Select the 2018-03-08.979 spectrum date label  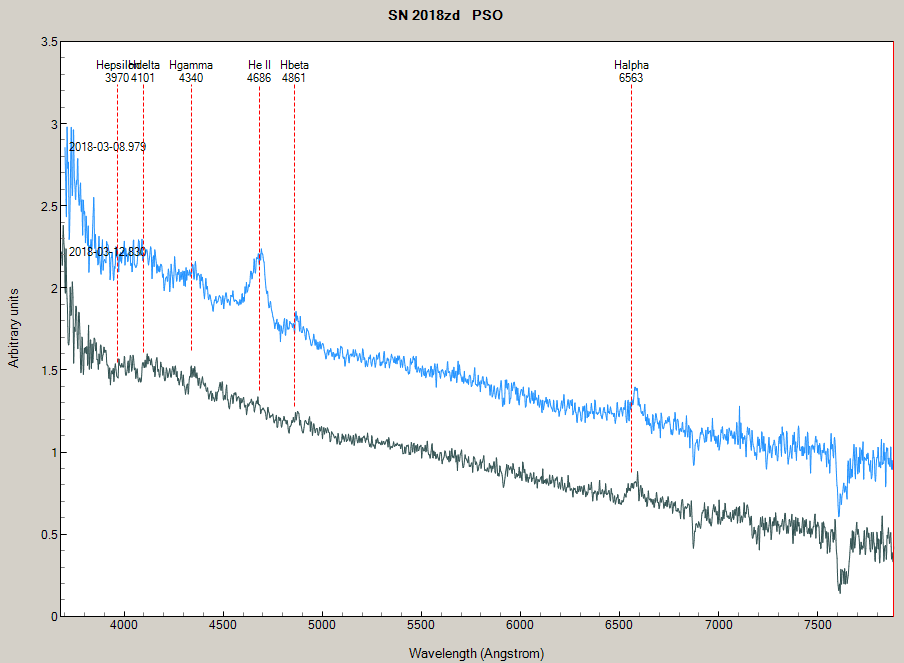click(x=107, y=146)
